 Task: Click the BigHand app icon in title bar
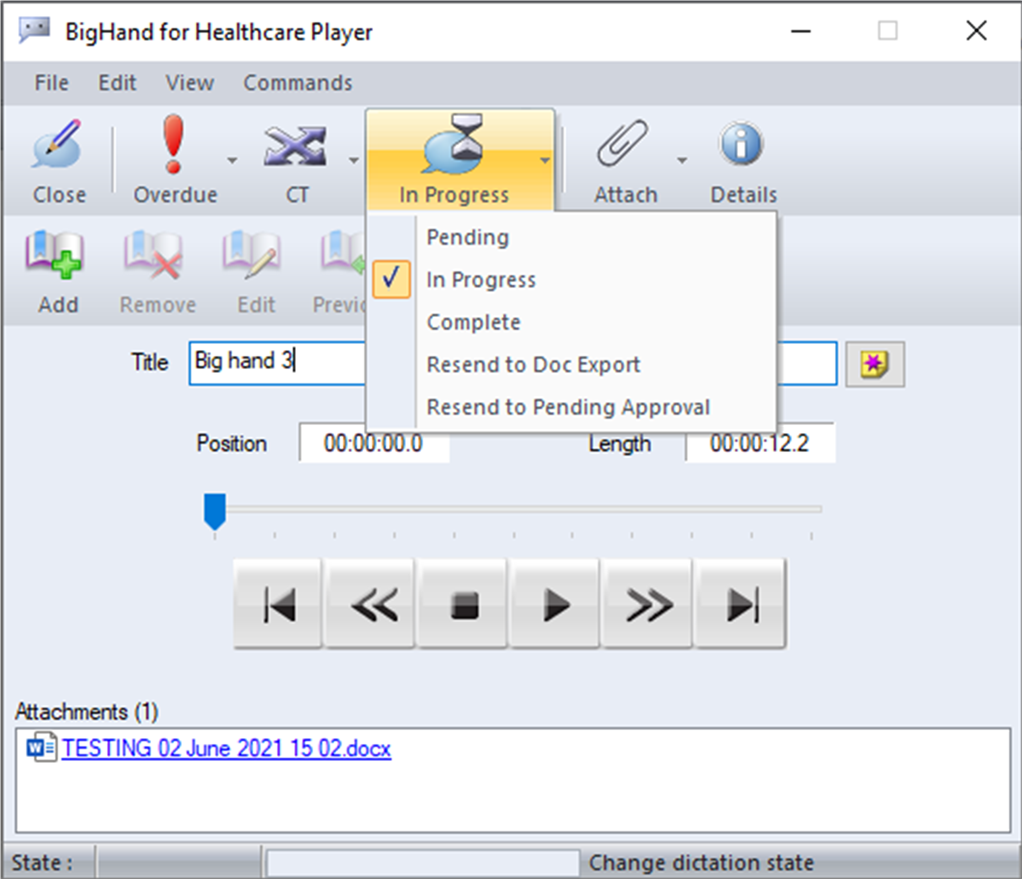(34, 30)
